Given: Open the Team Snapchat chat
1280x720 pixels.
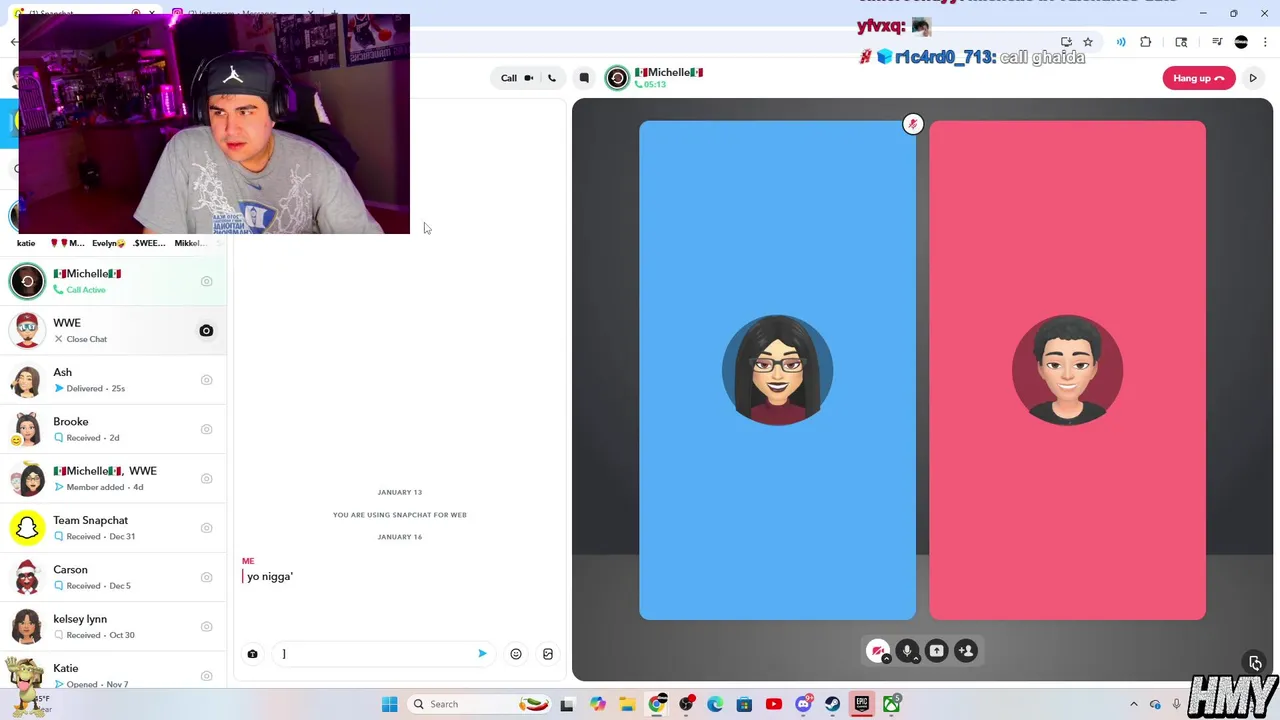Looking at the screenshot, I should point(113,528).
